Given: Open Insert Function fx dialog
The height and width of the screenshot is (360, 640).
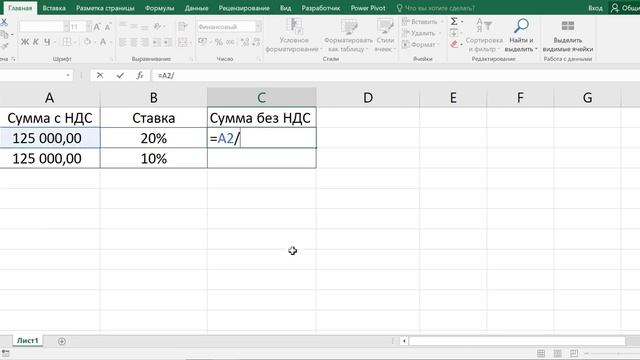Looking at the screenshot, I should [x=140, y=76].
